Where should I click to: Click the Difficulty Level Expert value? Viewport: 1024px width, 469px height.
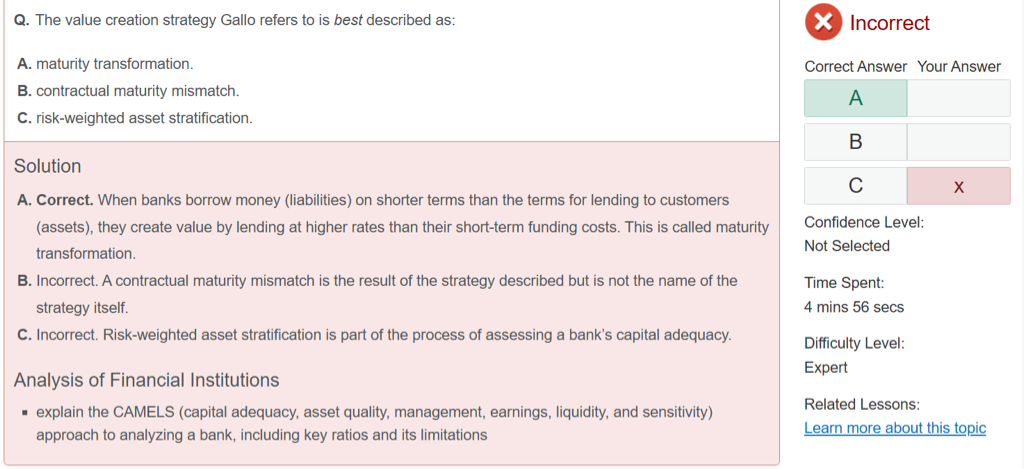[826, 367]
